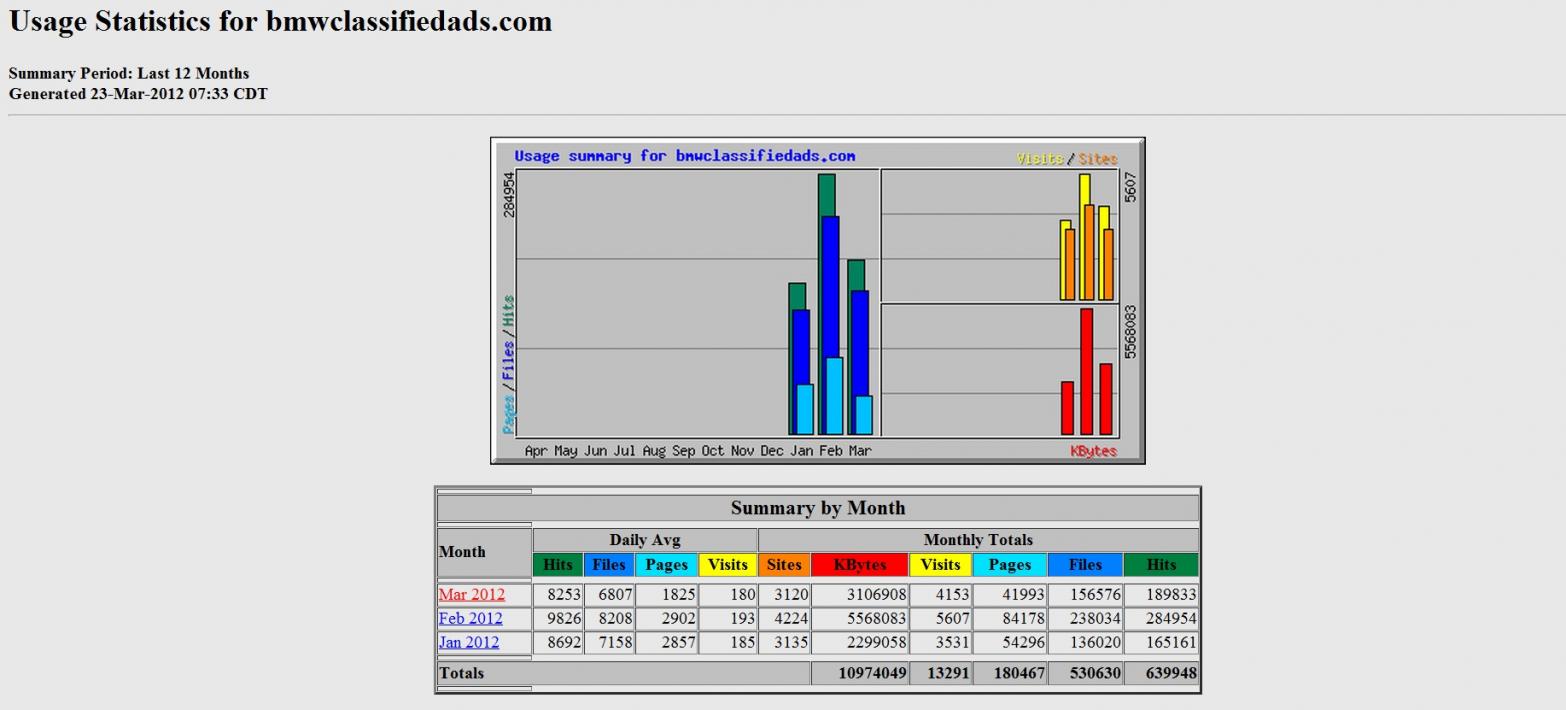Click the cyan Pages header under Daily Avg
The image size is (1566, 710).
point(666,565)
